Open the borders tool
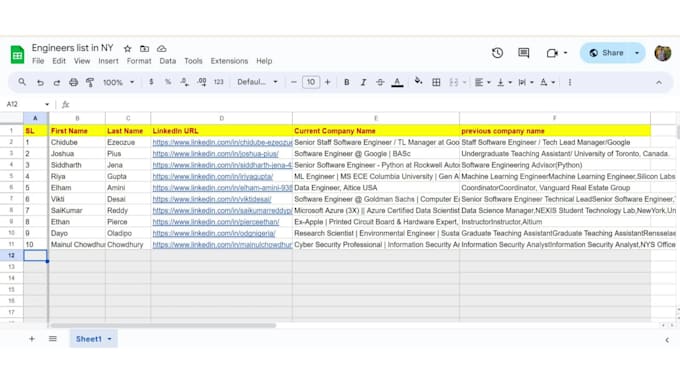This screenshot has width=680, height=383. point(436,82)
